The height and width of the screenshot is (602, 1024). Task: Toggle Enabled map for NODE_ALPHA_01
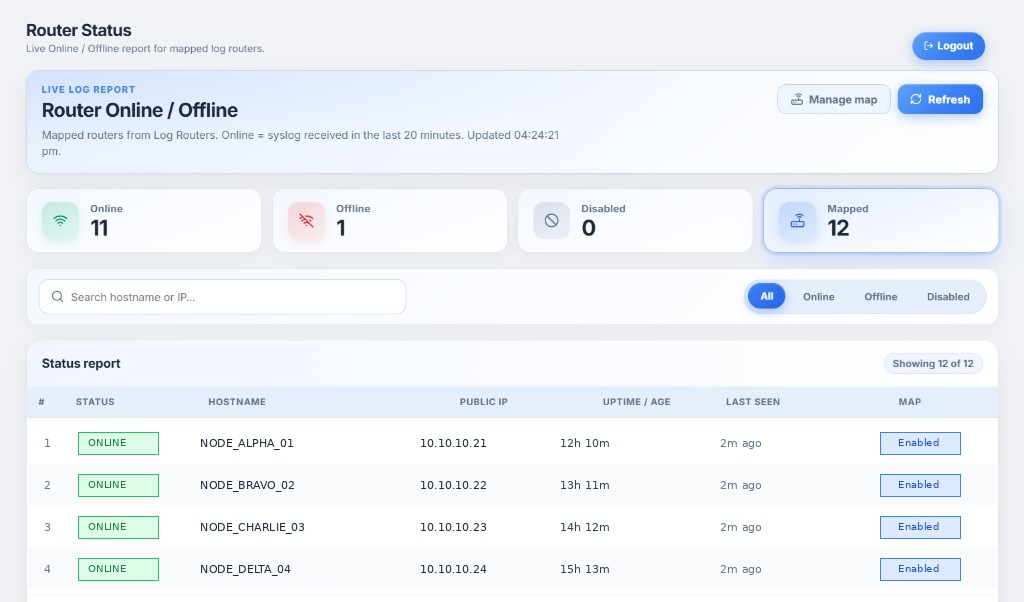(920, 443)
